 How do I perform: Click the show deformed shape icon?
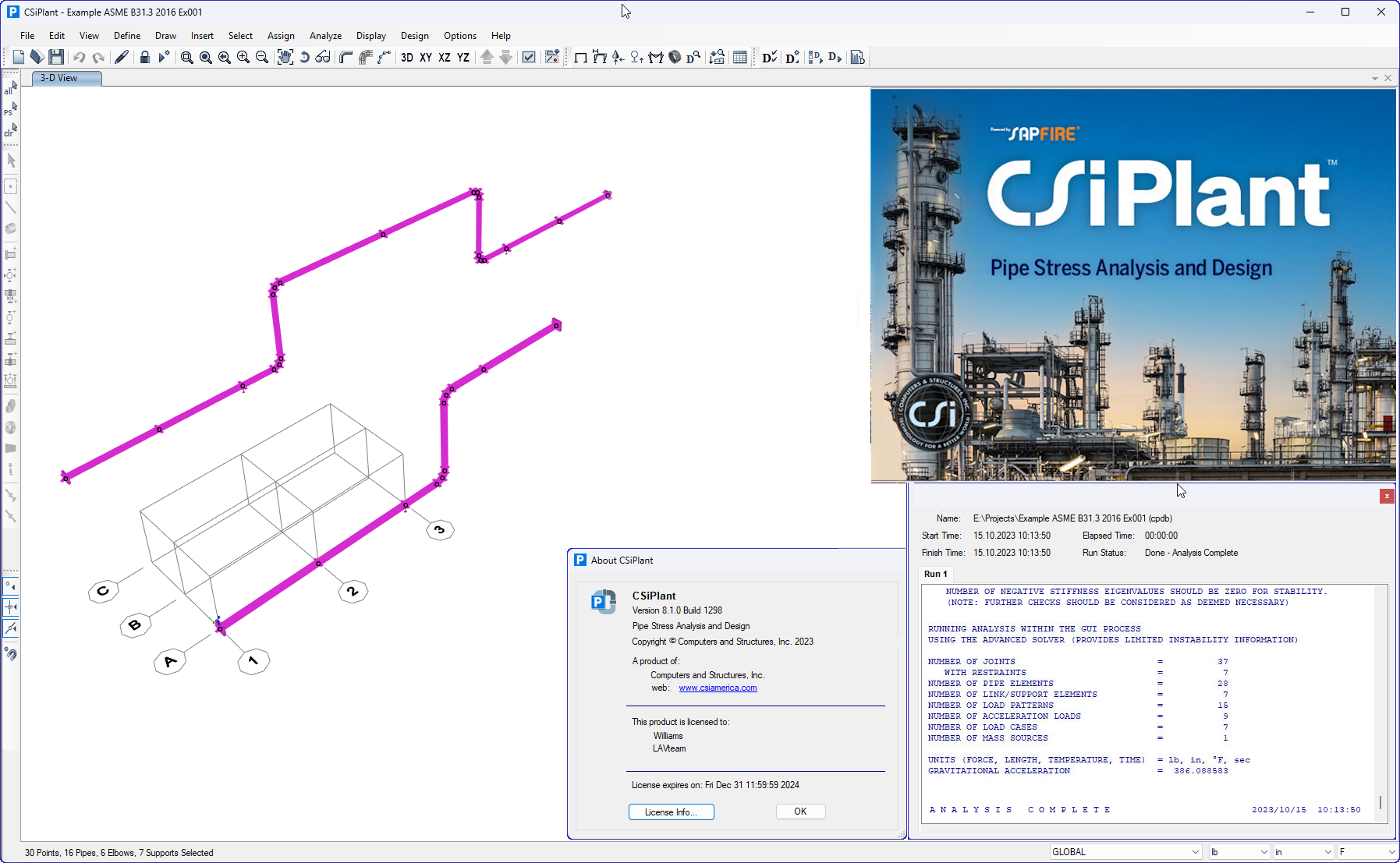(x=599, y=57)
